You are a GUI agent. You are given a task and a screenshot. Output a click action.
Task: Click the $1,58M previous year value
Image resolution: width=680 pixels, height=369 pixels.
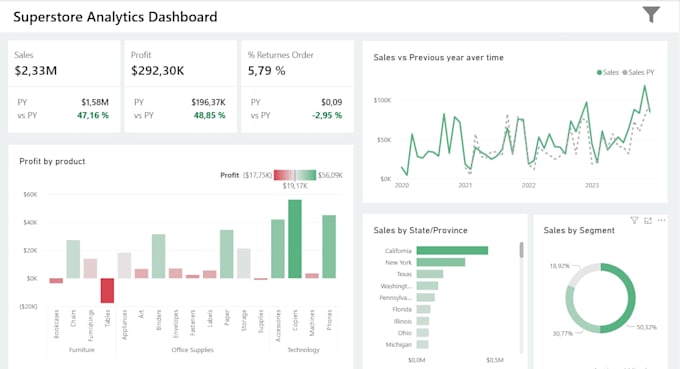click(x=95, y=102)
